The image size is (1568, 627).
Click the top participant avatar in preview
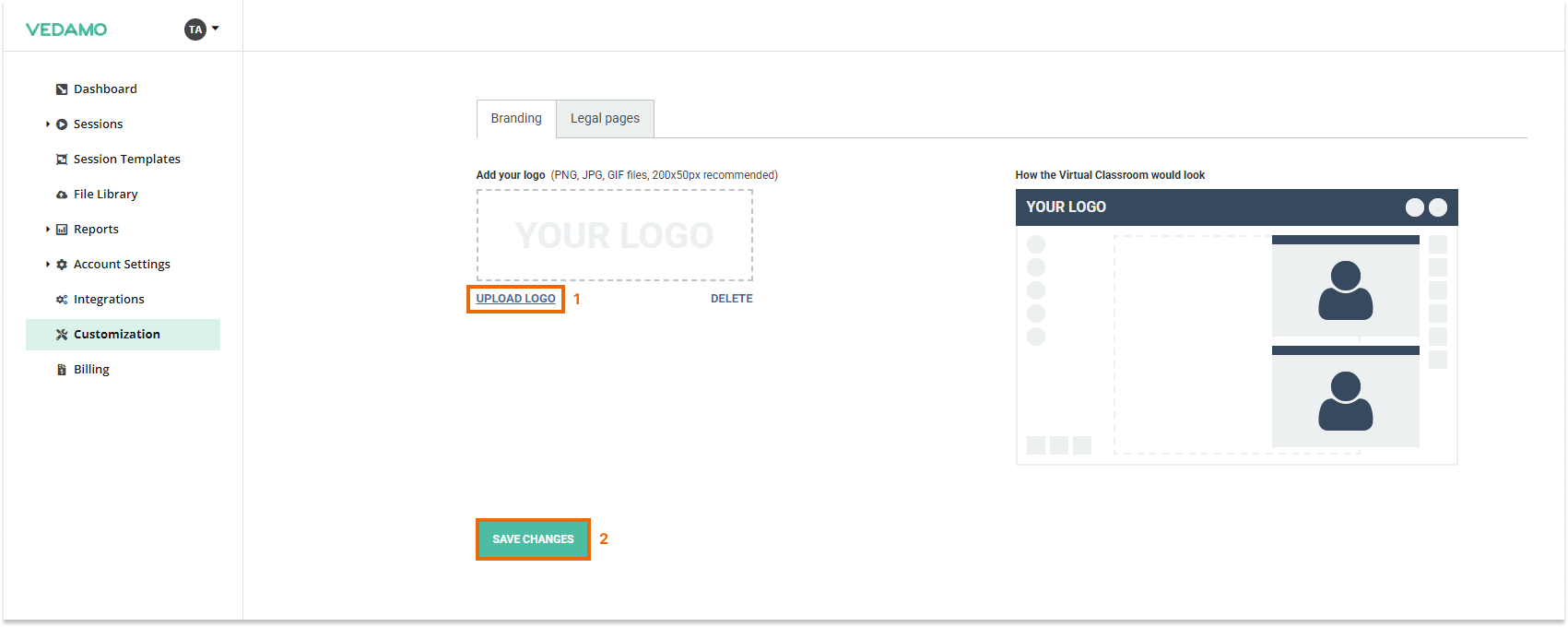[x=1346, y=290]
